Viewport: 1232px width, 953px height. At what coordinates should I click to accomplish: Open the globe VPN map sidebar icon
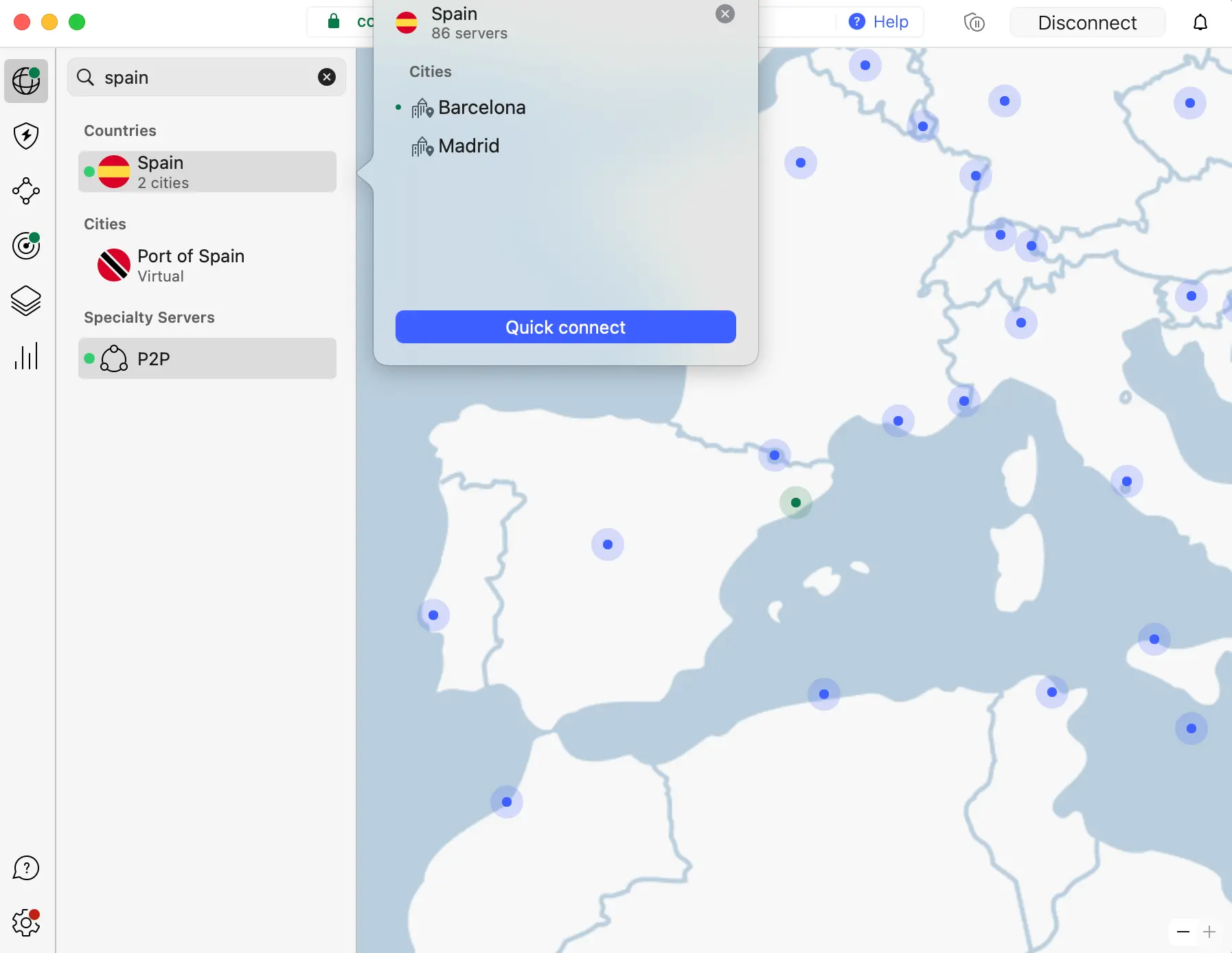tap(26, 81)
